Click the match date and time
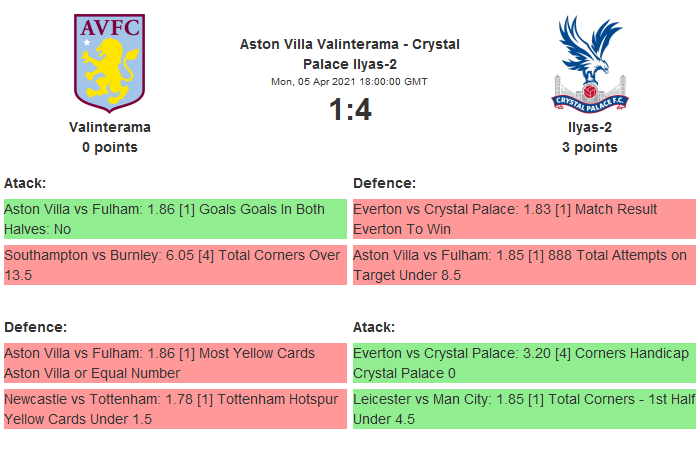Screen dimensions: 700x460 click(x=350, y=82)
